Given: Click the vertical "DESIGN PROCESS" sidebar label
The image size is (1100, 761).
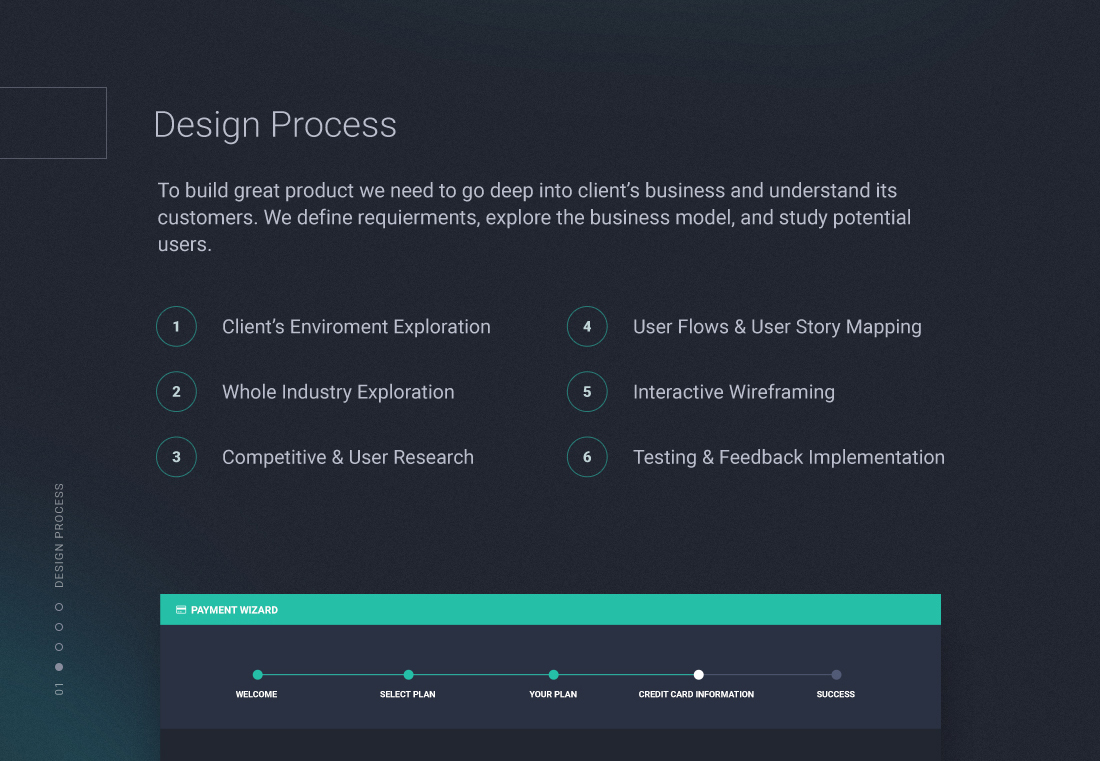Looking at the screenshot, I should 59,535.
